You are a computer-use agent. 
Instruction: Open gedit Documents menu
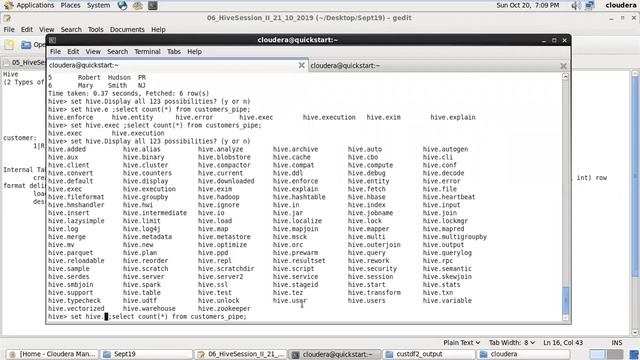coord(127,29)
